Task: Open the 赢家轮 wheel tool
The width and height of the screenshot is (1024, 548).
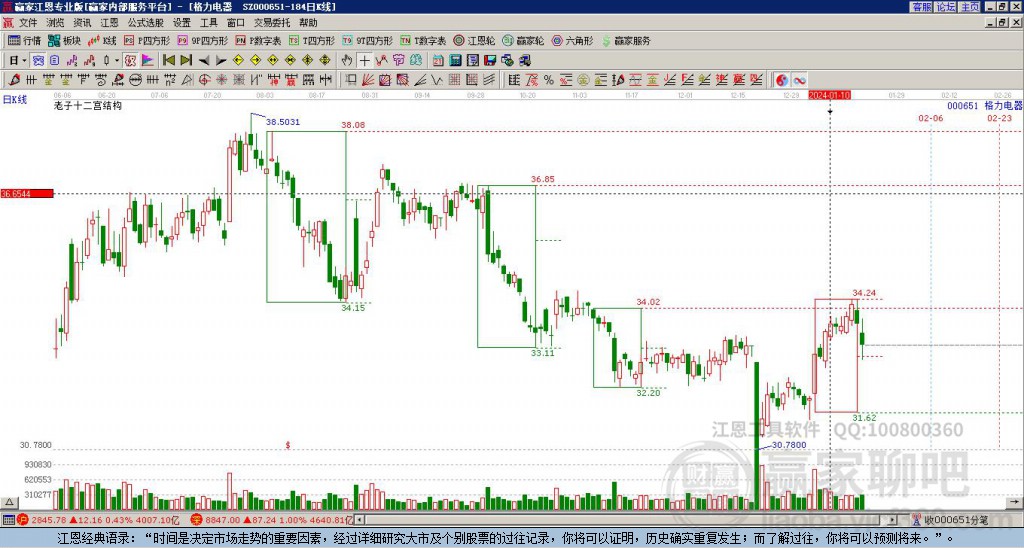Action: (523, 40)
